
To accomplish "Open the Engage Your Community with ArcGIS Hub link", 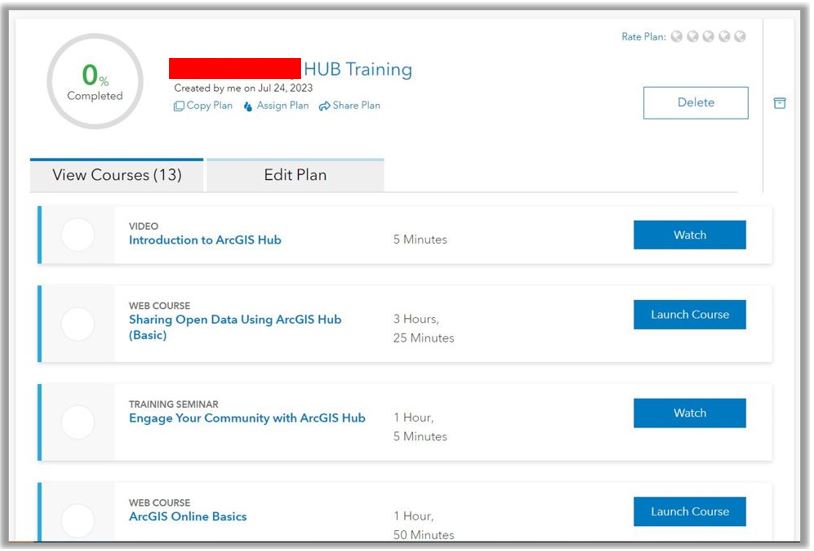I will (x=247, y=418).
